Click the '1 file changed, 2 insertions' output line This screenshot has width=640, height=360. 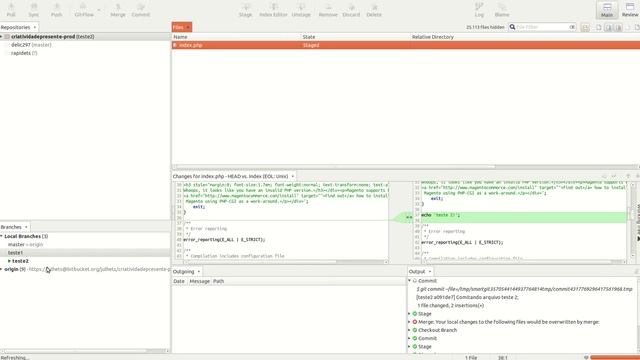pyautogui.click(x=450, y=305)
